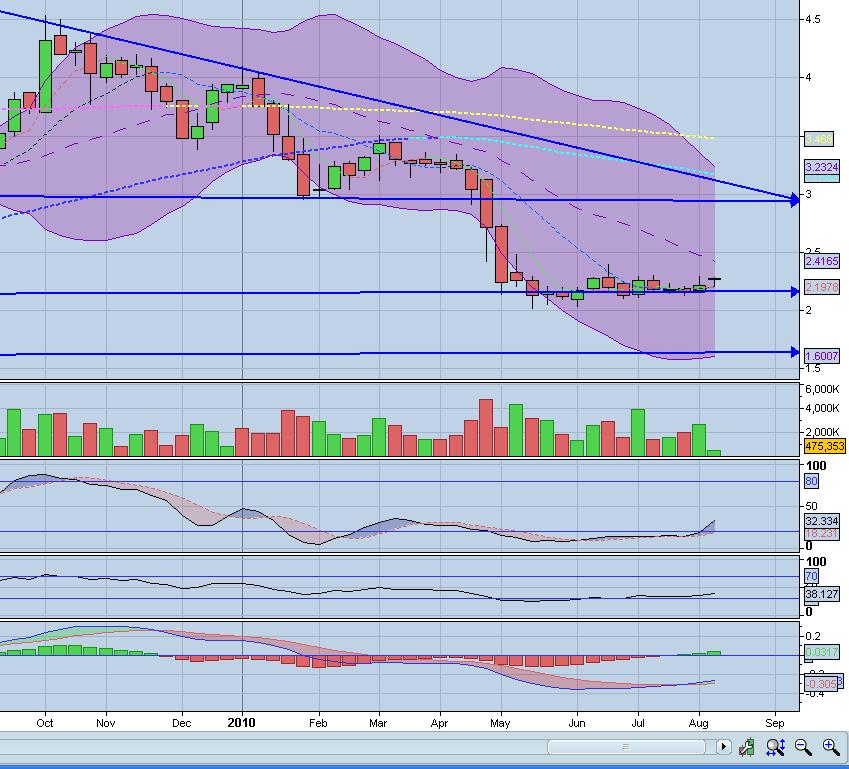Zoom in with the plus magnifier
This screenshot has width=849, height=769.
pyautogui.click(x=831, y=747)
